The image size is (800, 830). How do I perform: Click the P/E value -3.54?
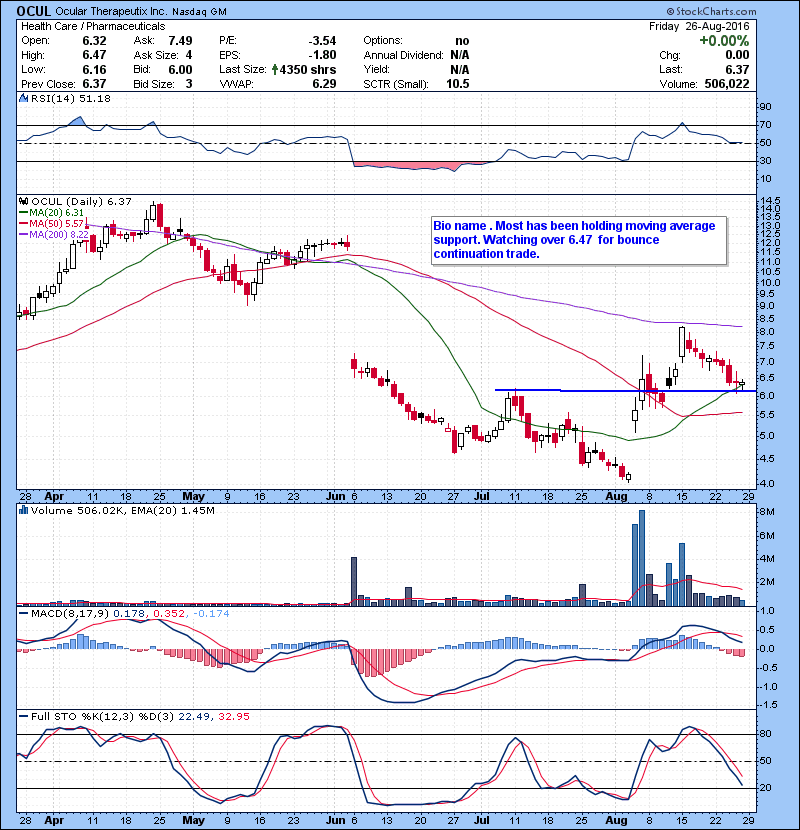tap(322, 41)
